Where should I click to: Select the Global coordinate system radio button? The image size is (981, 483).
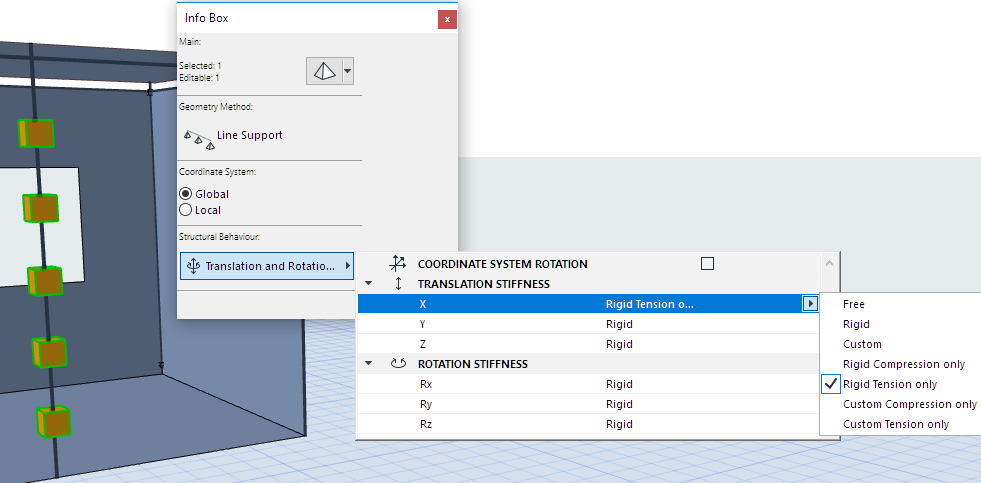point(185,194)
